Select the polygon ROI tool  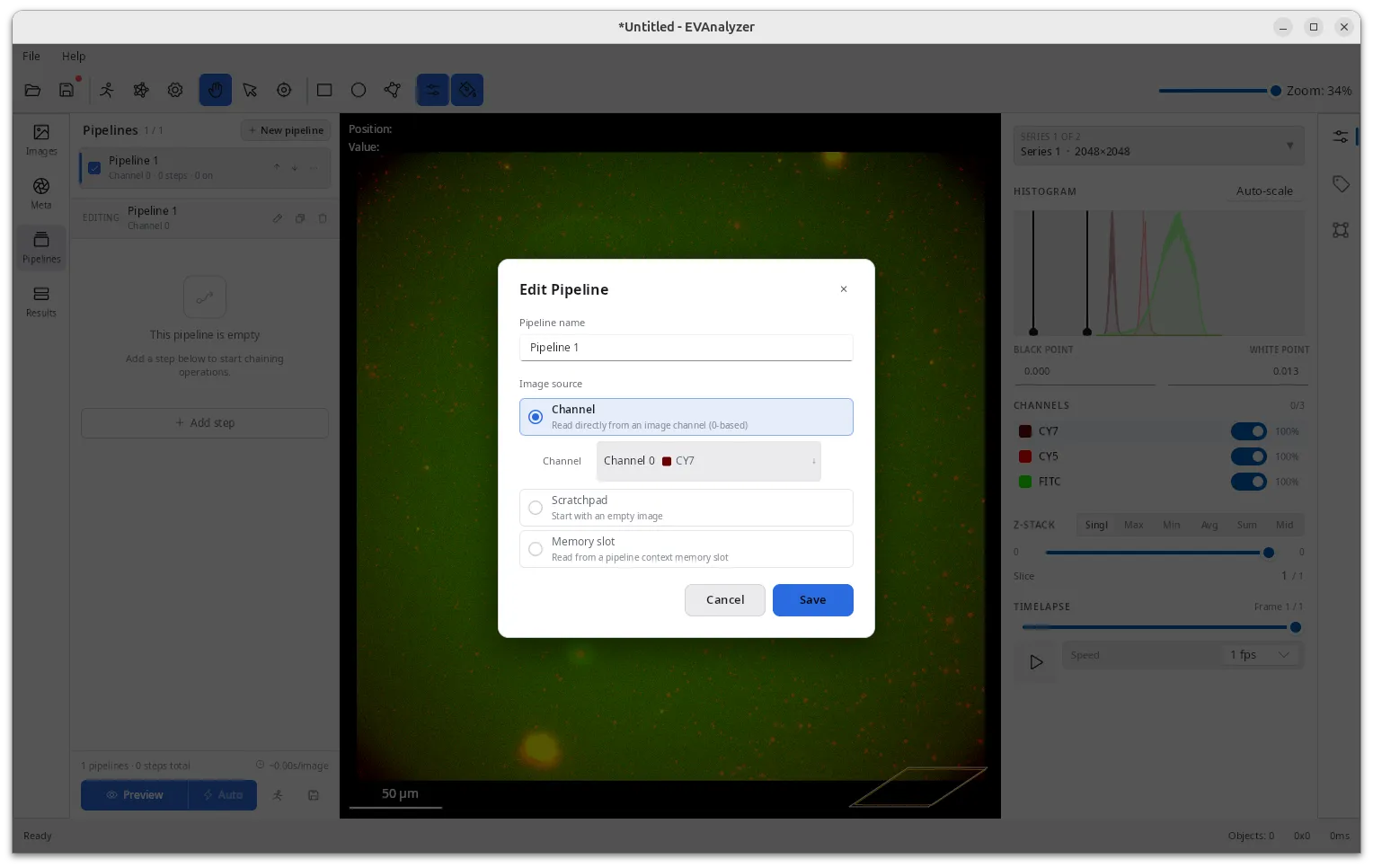pos(393,90)
